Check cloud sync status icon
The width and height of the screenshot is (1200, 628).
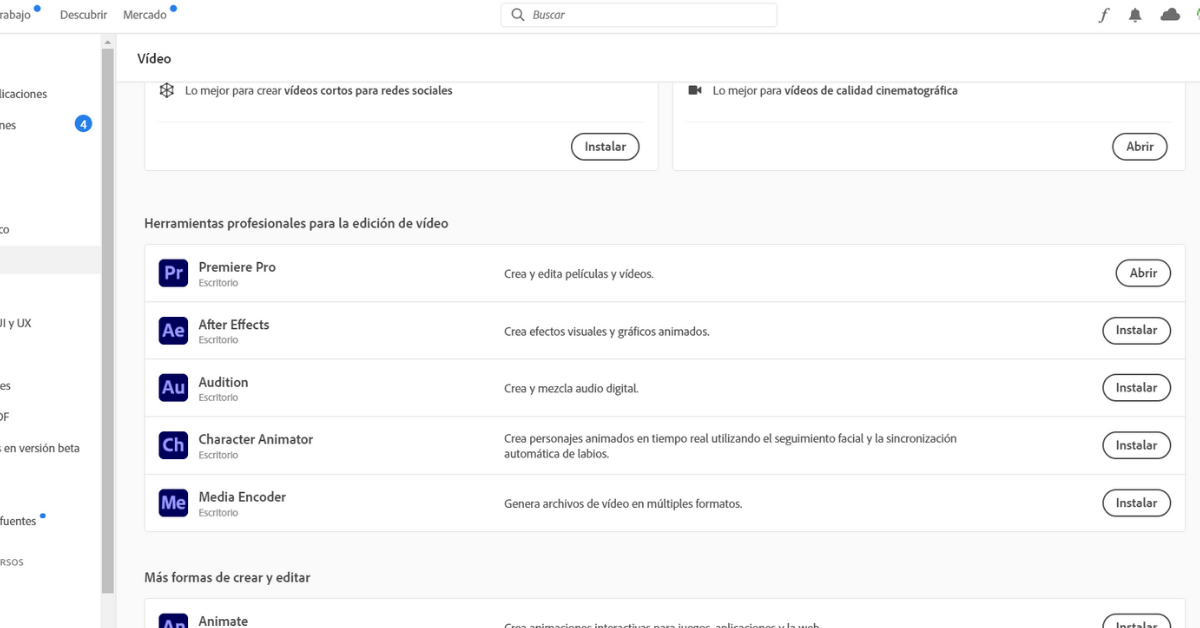click(x=1169, y=15)
